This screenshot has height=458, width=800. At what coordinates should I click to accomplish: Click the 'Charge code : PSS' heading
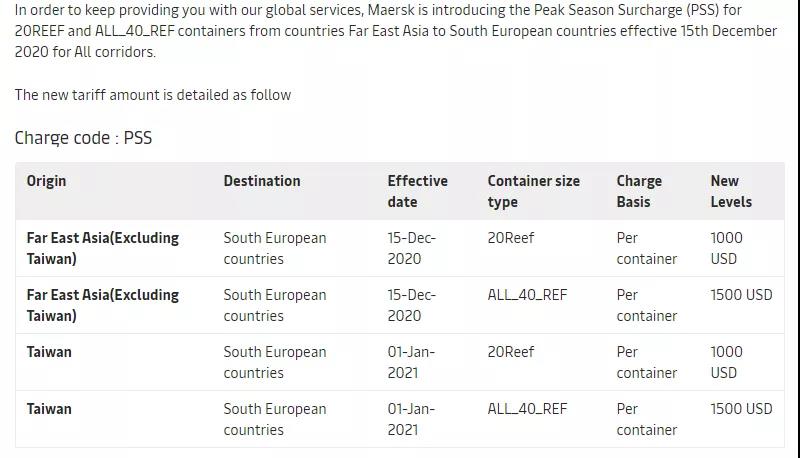[x=83, y=138]
